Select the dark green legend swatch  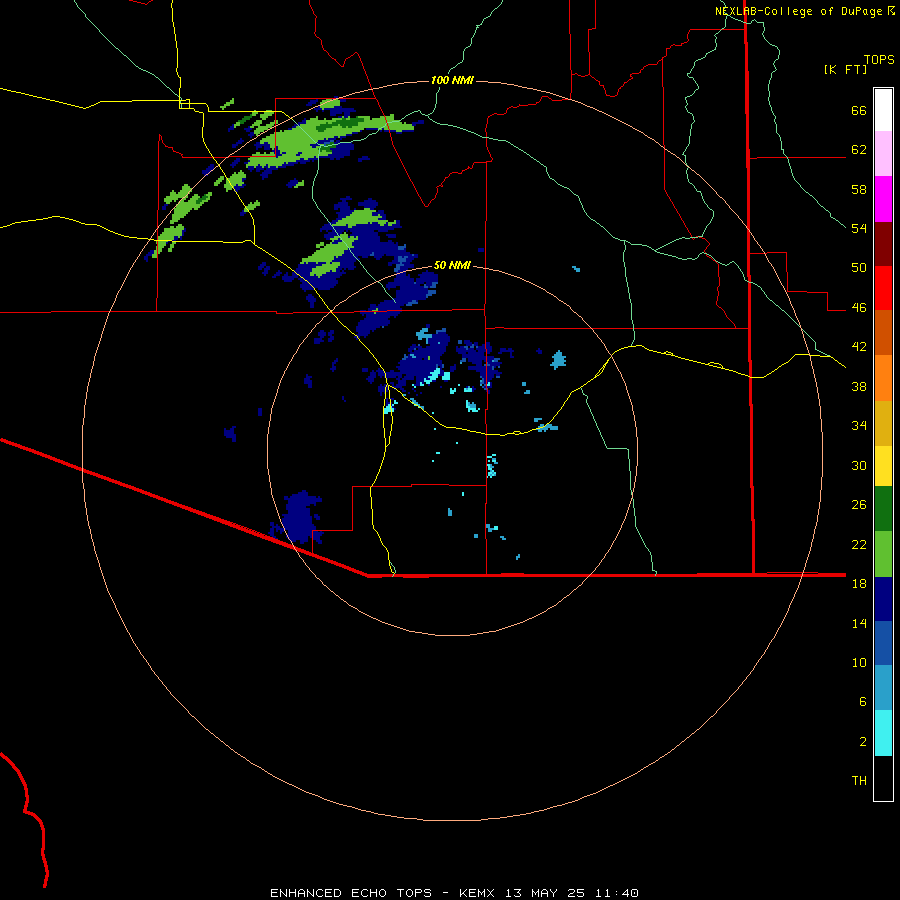click(x=883, y=509)
